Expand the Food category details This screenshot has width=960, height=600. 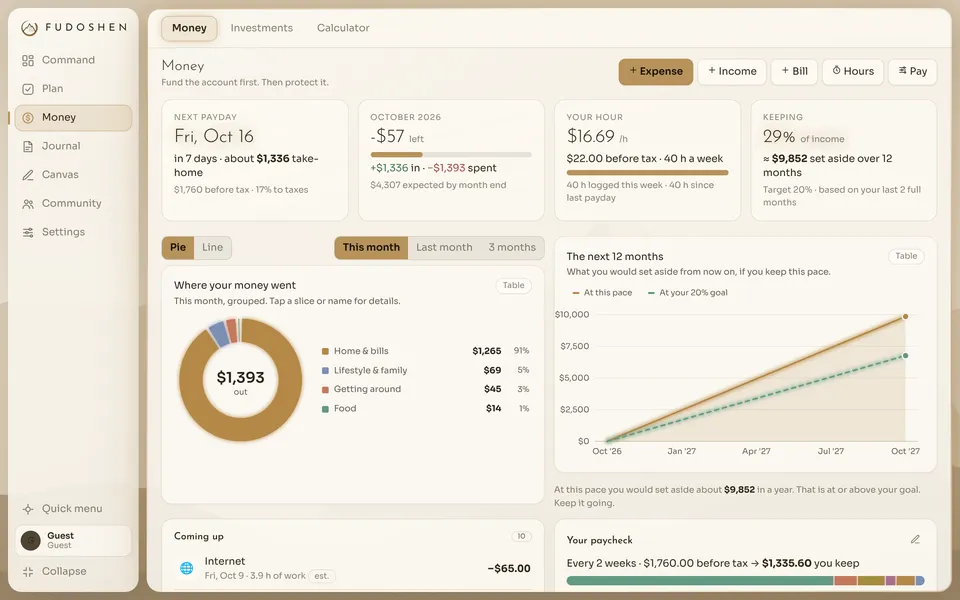click(425, 408)
